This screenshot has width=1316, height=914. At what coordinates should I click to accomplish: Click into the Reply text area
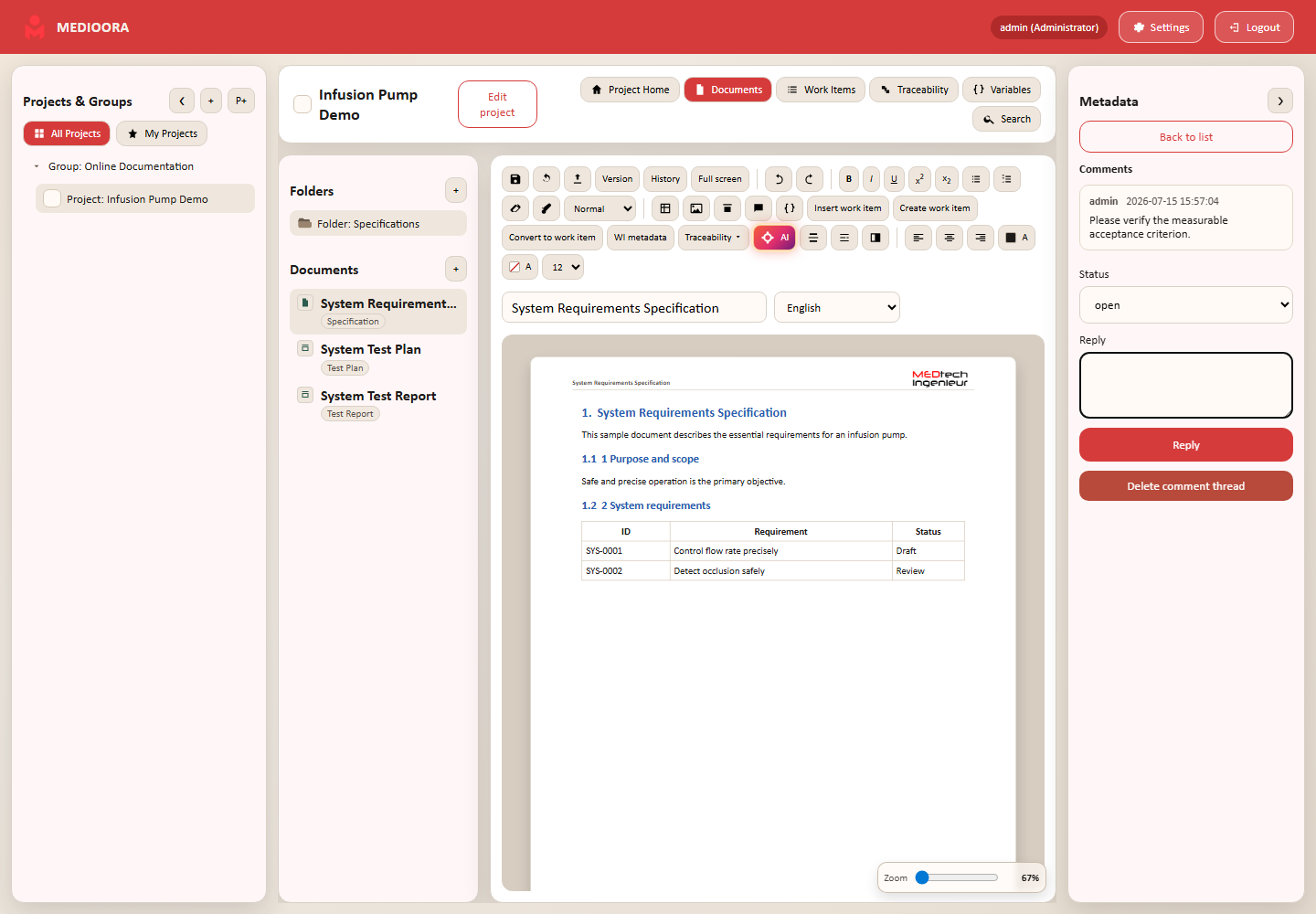tap(1186, 386)
